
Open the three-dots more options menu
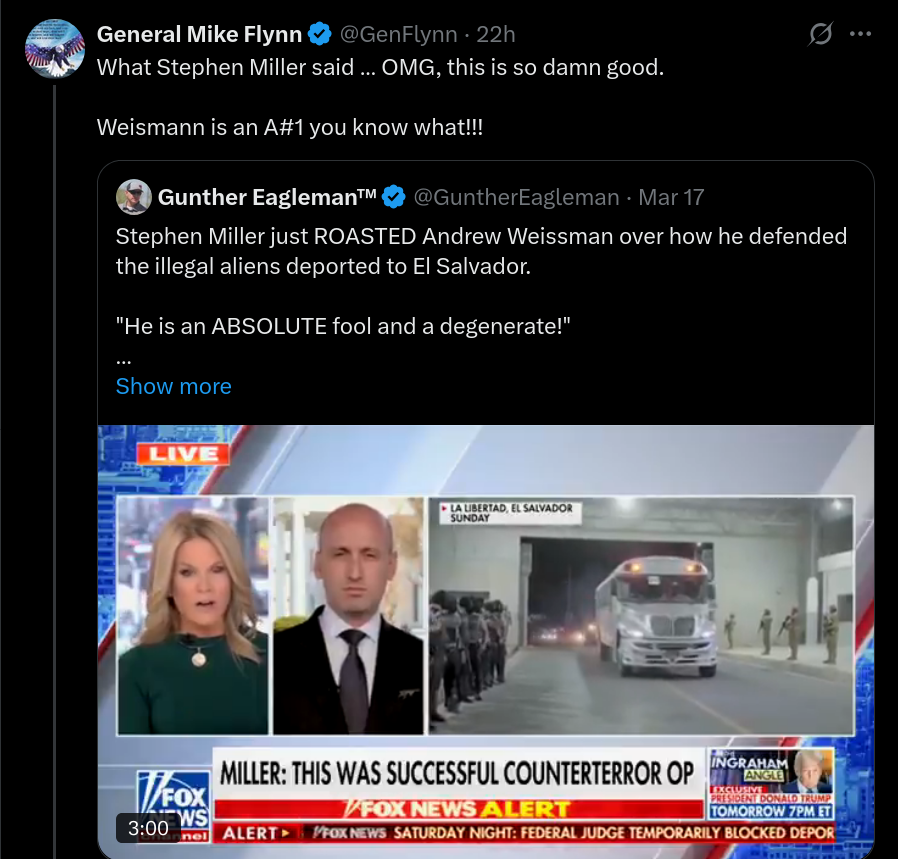[x=860, y=34]
